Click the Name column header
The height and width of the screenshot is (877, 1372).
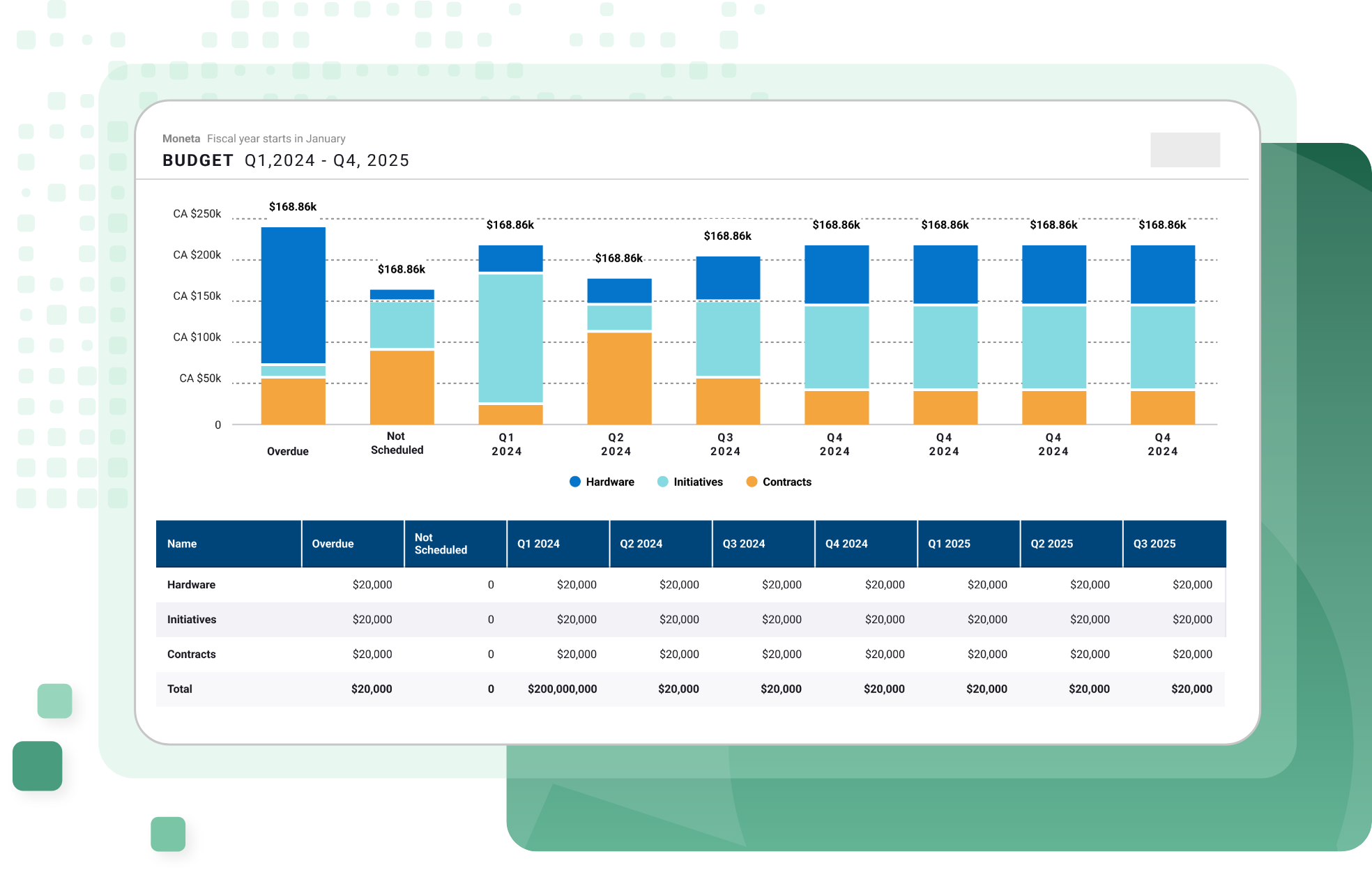click(182, 544)
